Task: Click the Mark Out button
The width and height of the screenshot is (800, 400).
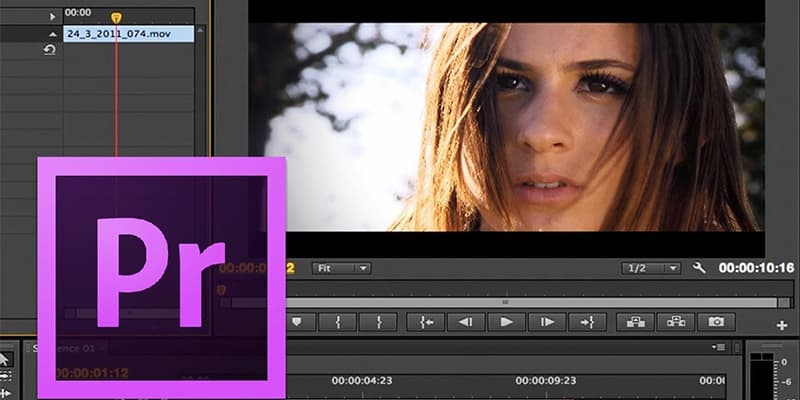Action: pos(378,322)
